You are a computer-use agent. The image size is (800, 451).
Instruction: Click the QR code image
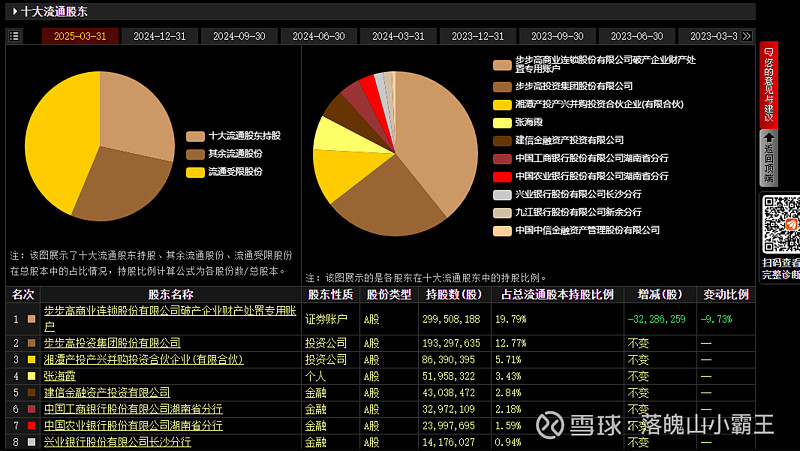(781, 224)
